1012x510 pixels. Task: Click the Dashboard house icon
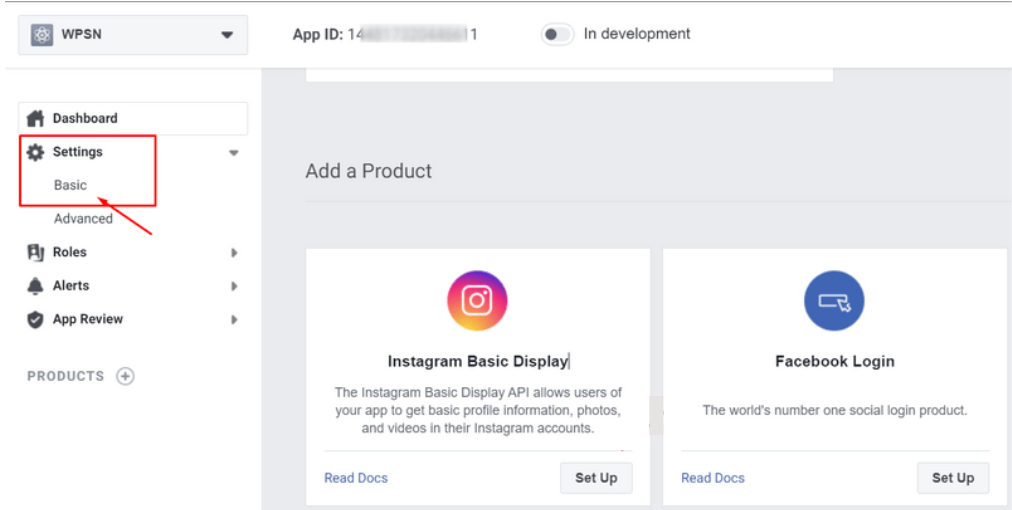pos(36,119)
